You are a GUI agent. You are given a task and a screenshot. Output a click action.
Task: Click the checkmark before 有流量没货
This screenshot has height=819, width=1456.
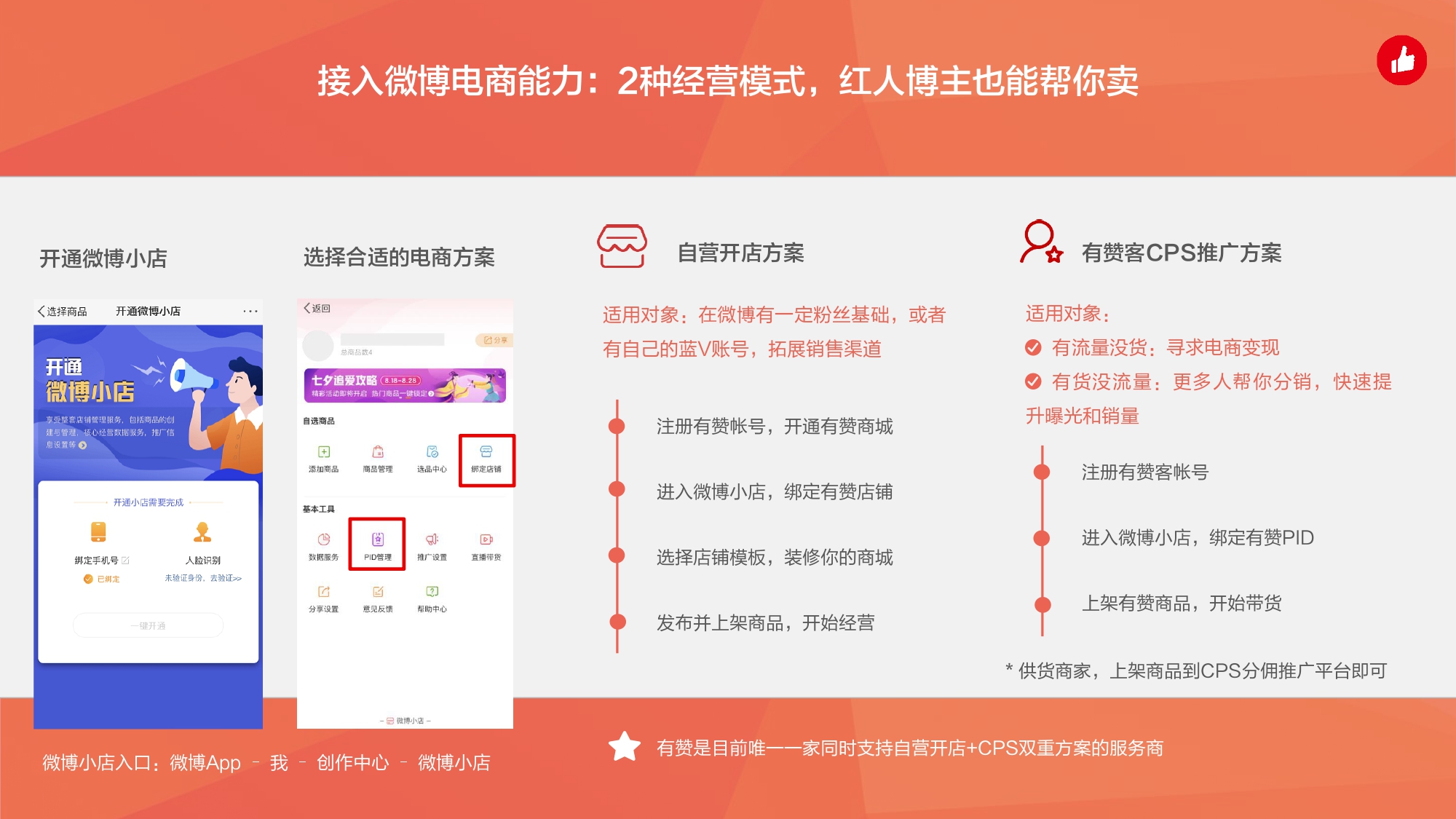(x=1033, y=347)
